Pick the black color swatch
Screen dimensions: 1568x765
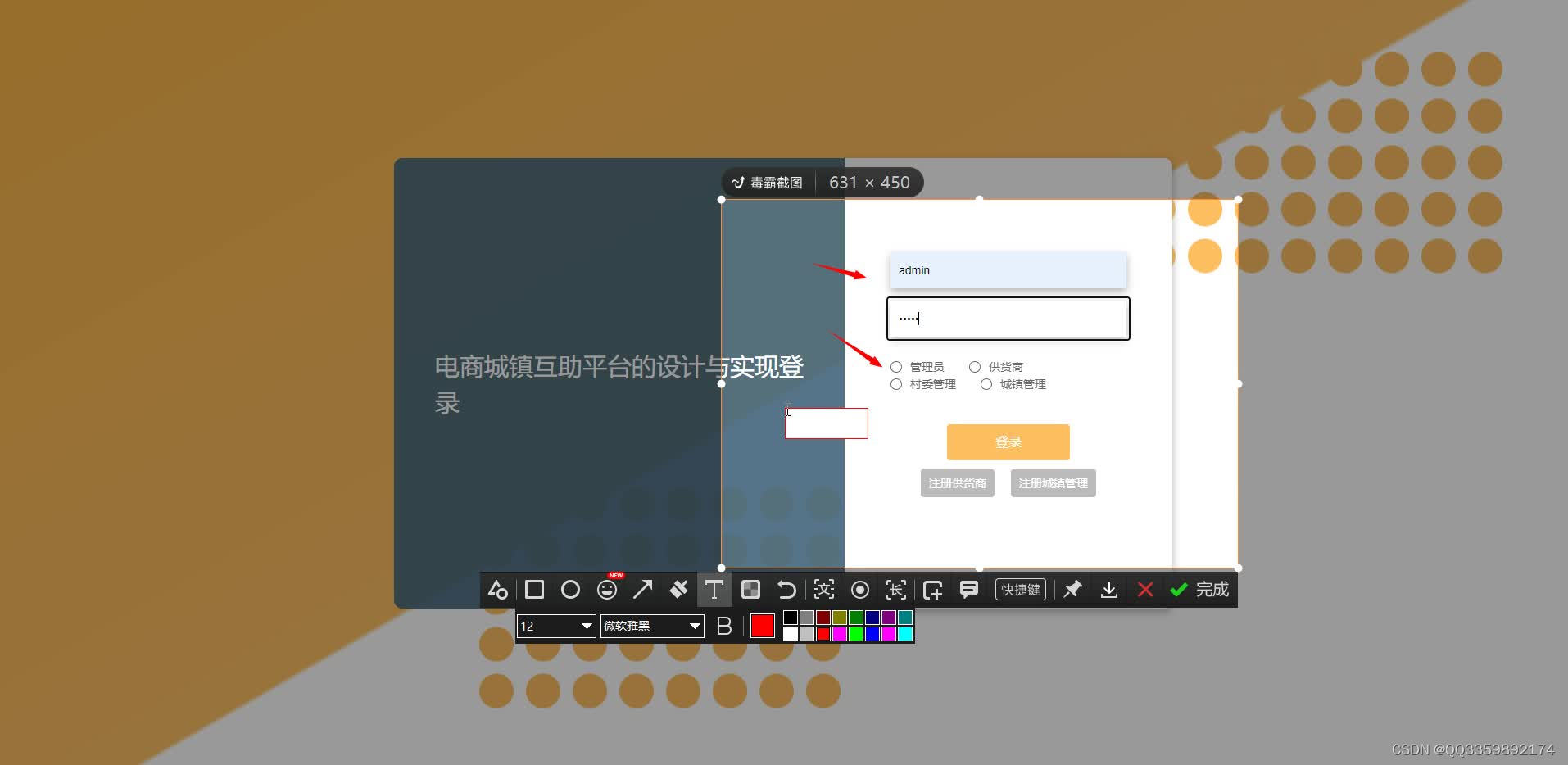point(791,618)
